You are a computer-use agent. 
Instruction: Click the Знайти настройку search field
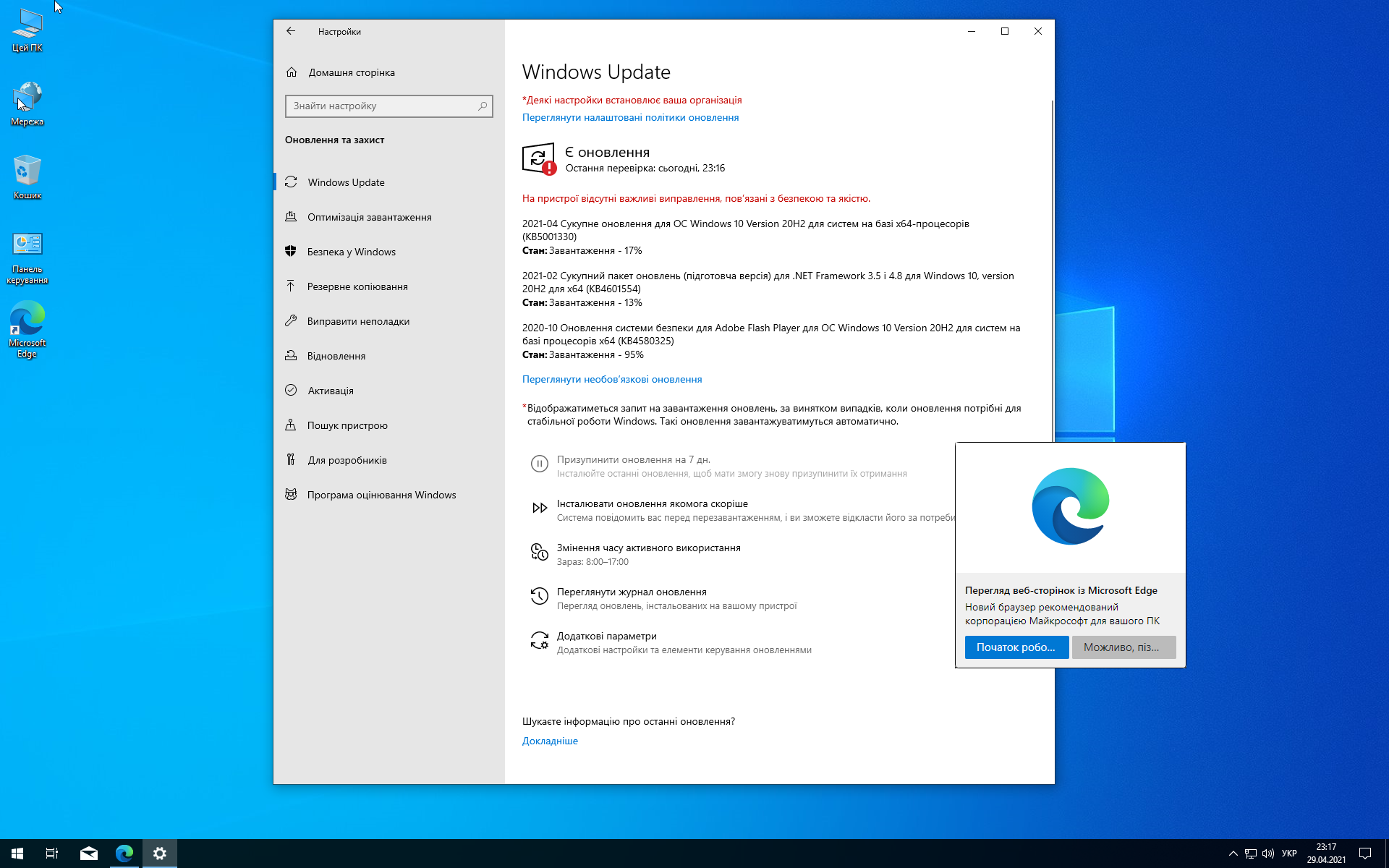click(382, 106)
